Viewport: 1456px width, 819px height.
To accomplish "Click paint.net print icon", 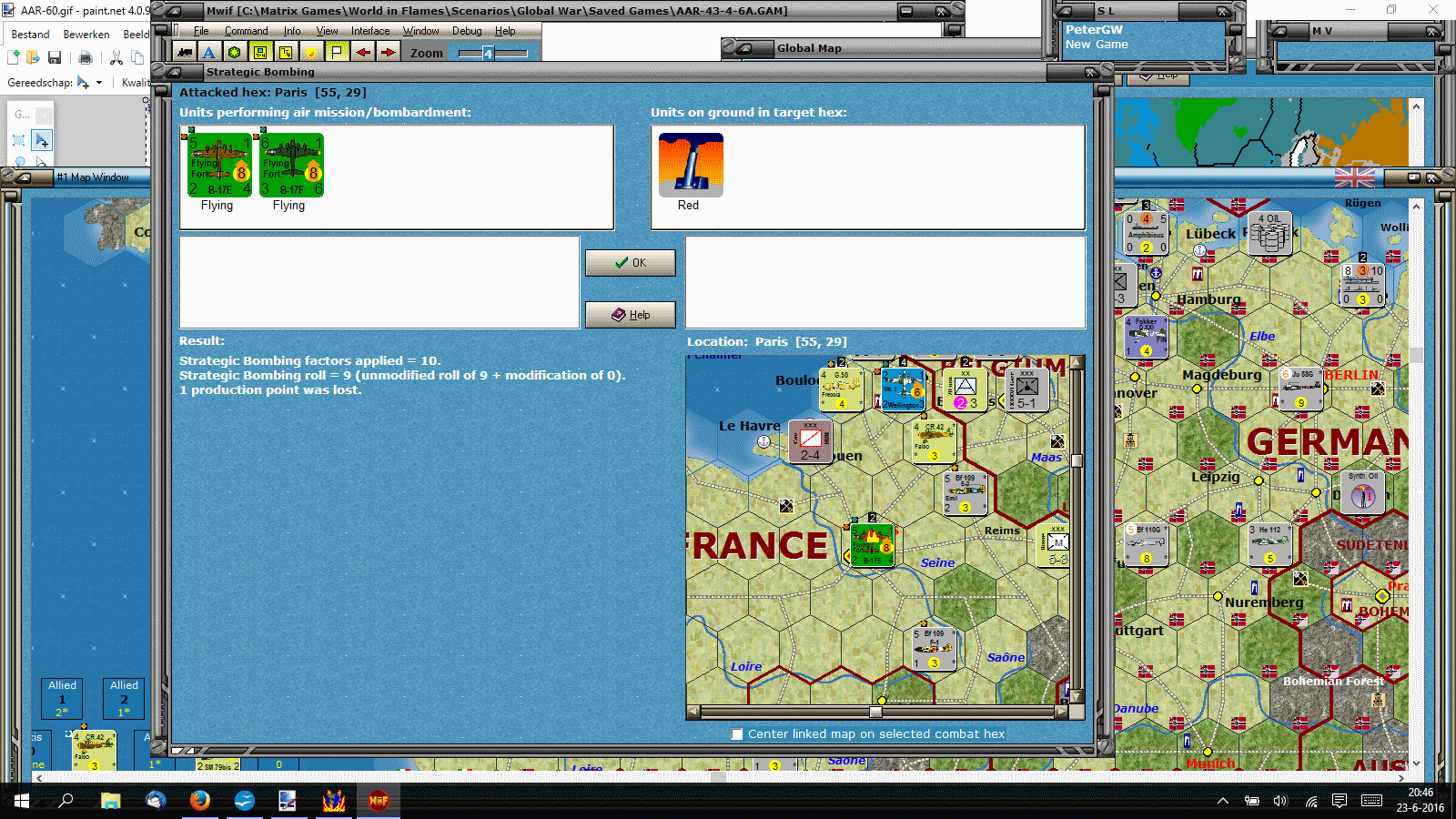I will 86,57.
